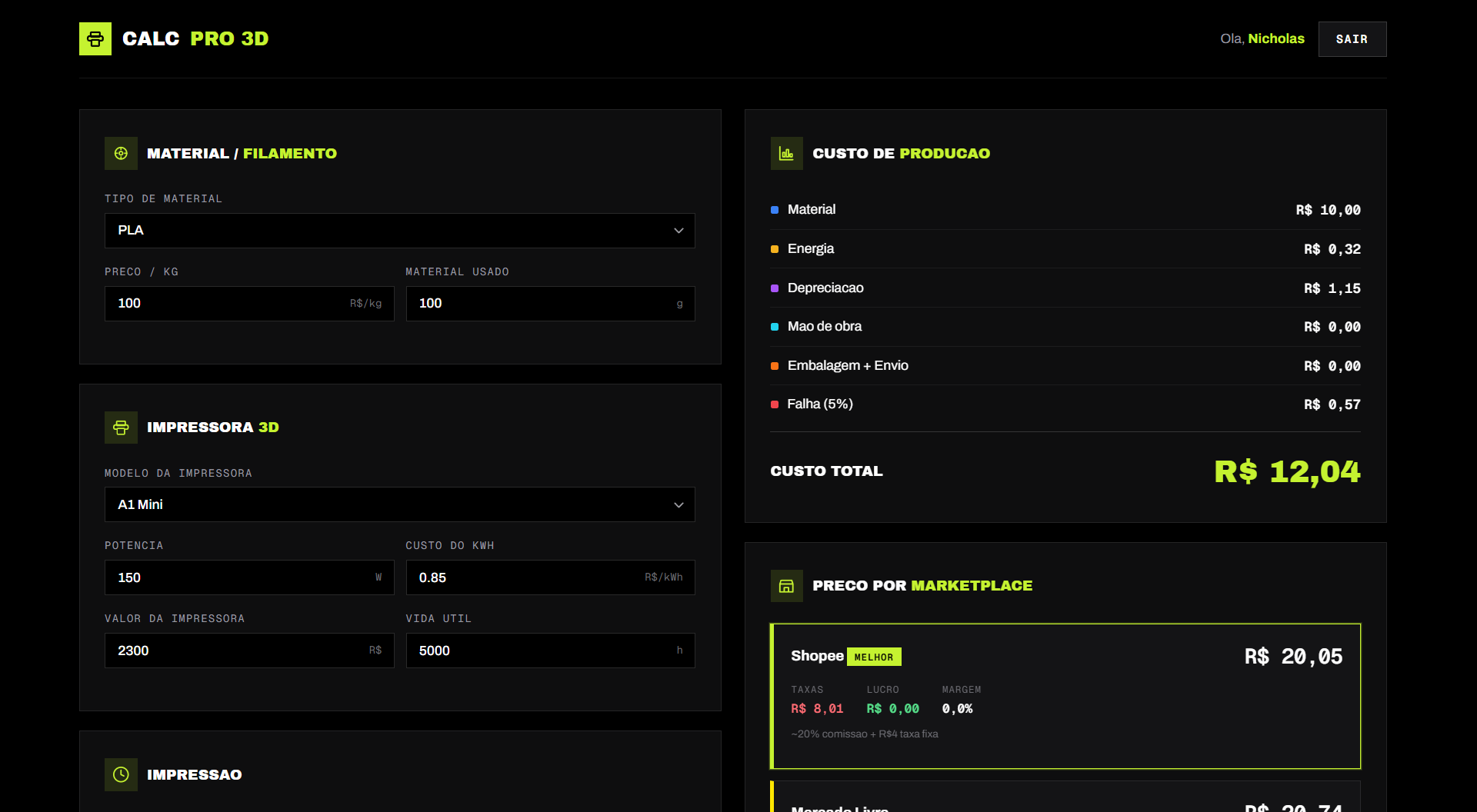The image size is (1477, 812).
Task: Click the Sair logout button
Action: tap(1352, 39)
